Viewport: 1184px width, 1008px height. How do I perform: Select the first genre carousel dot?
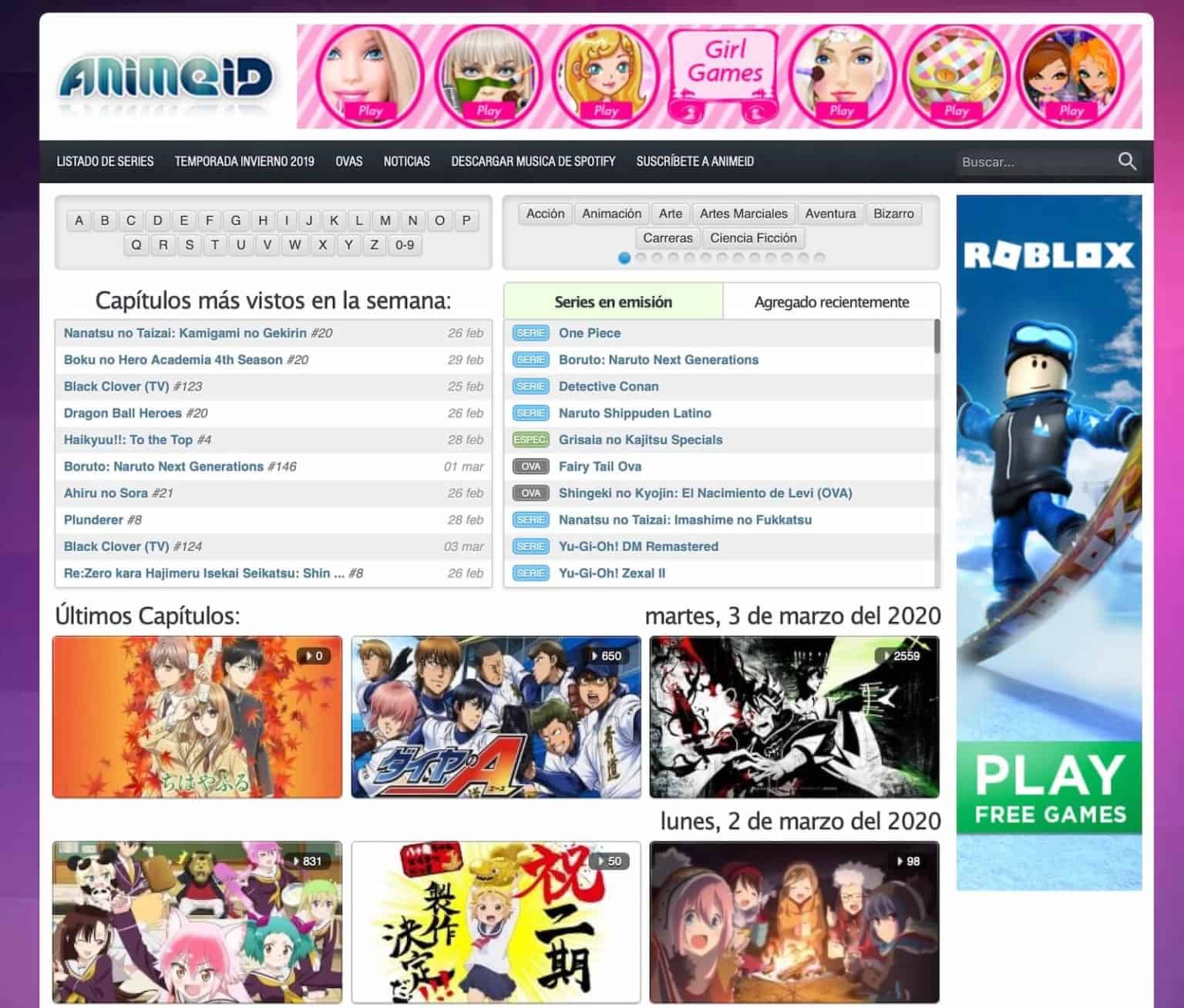[x=624, y=258]
